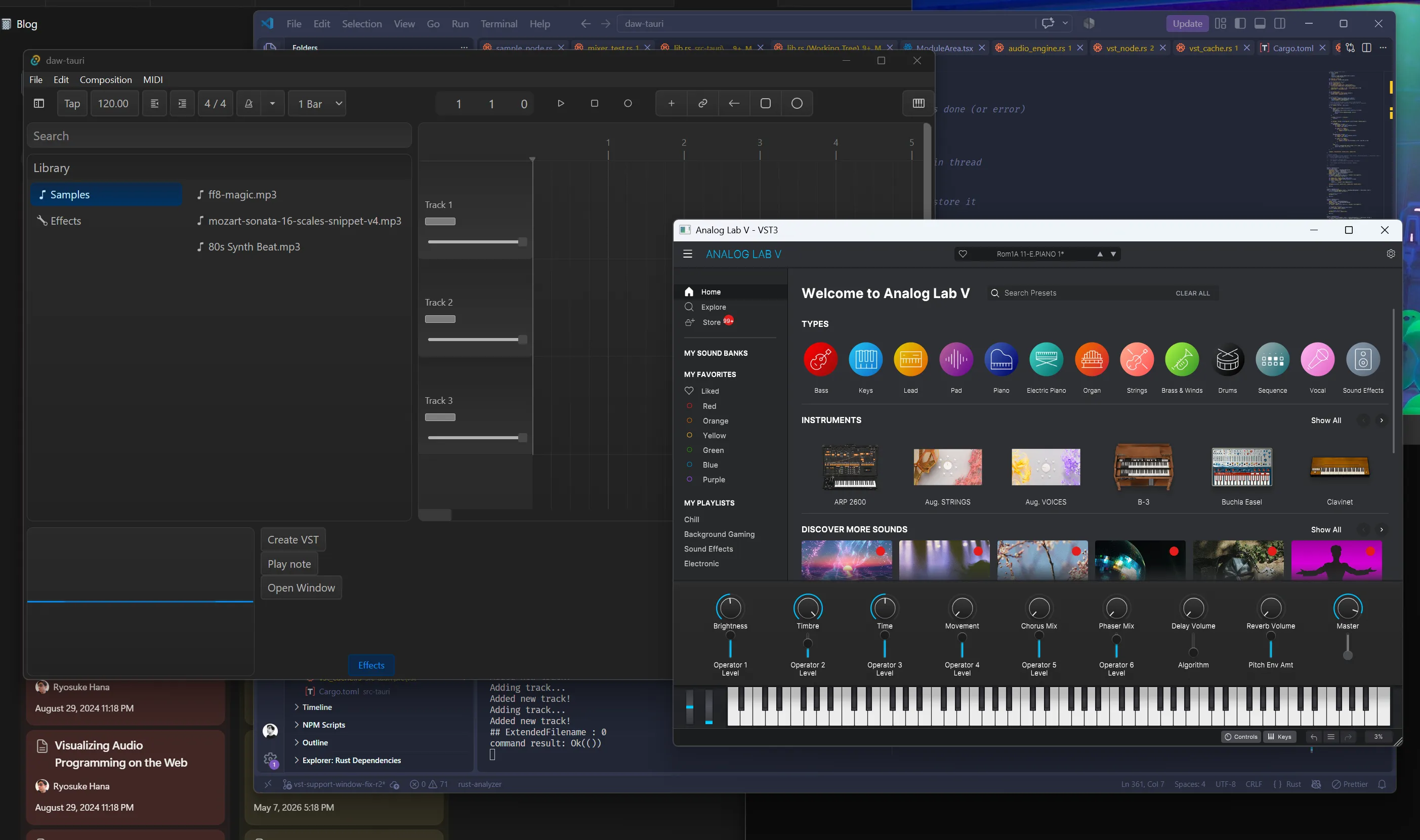Click CLEAR ALL next to Search Presets
1420x840 pixels.
(x=1192, y=293)
